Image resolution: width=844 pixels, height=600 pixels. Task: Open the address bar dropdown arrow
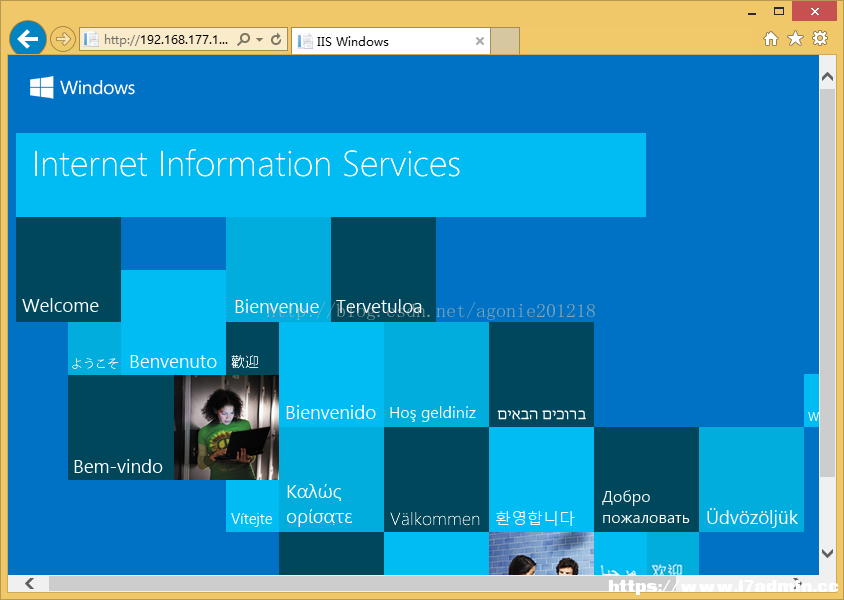259,39
